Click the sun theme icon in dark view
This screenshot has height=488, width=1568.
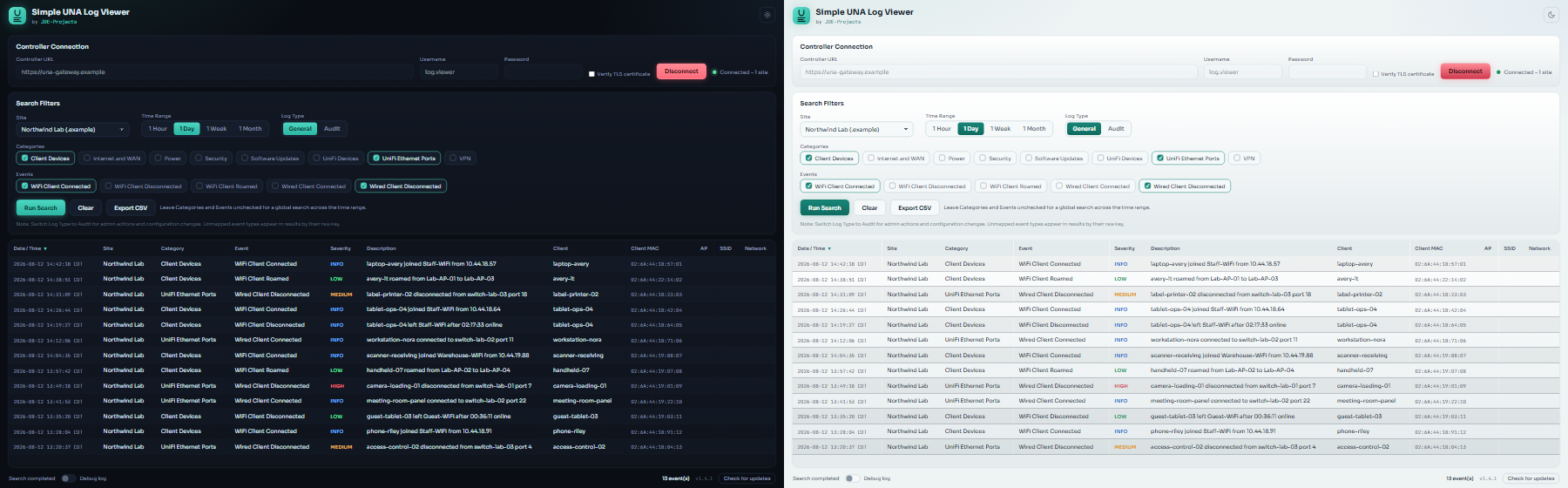(767, 15)
